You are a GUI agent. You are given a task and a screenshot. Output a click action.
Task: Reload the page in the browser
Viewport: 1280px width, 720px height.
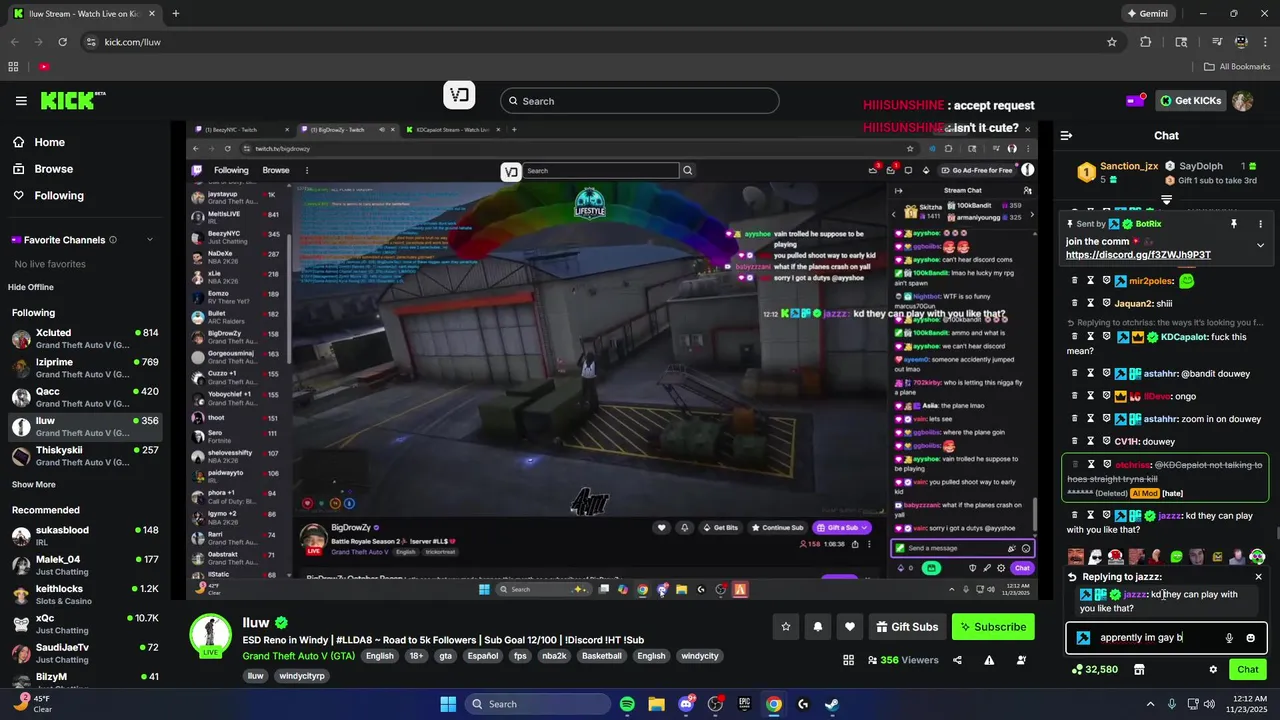click(62, 42)
